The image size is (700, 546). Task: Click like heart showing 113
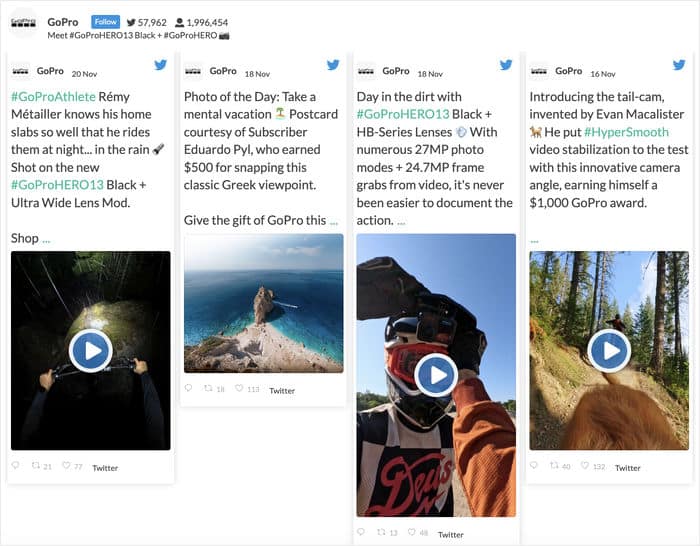point(239,388)
